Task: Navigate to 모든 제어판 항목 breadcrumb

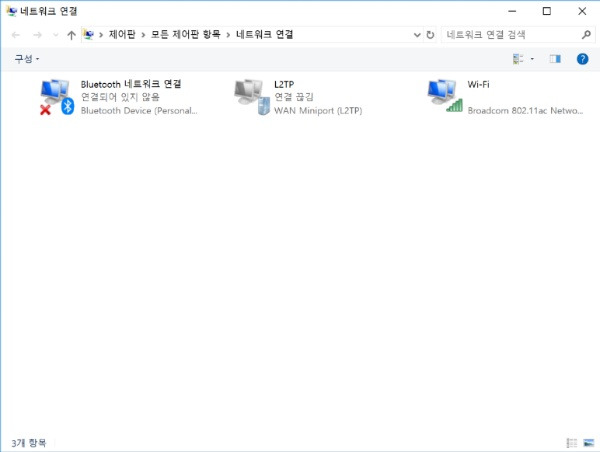Action: [186, 34]
